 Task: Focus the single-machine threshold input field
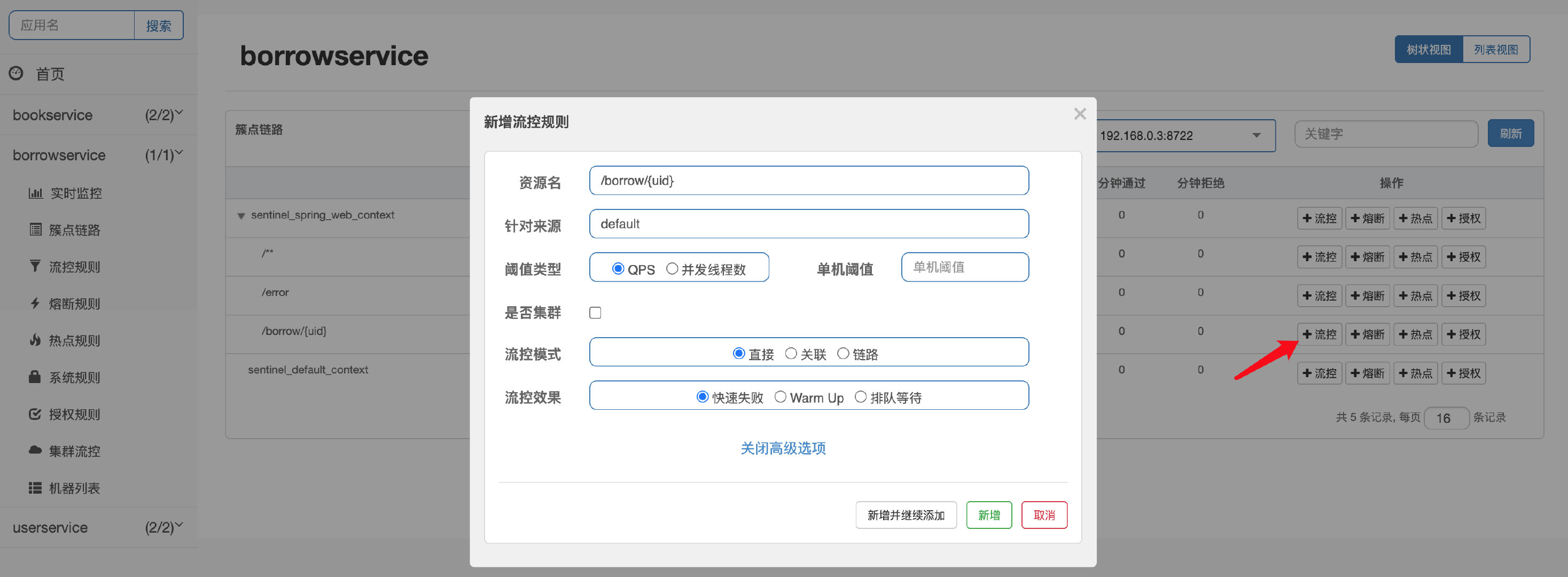965,267
